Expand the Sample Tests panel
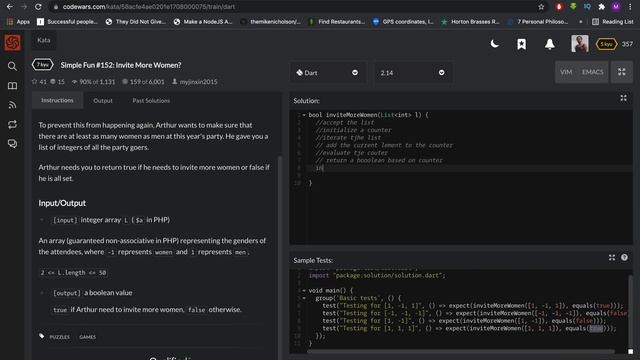The width and height of the screenshot is (640, 360). [x=611, y=258]
